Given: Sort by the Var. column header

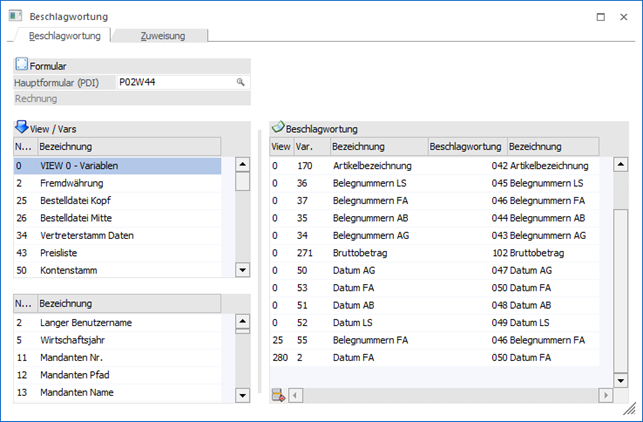Looking at the screenshot, I should (304, 146).
